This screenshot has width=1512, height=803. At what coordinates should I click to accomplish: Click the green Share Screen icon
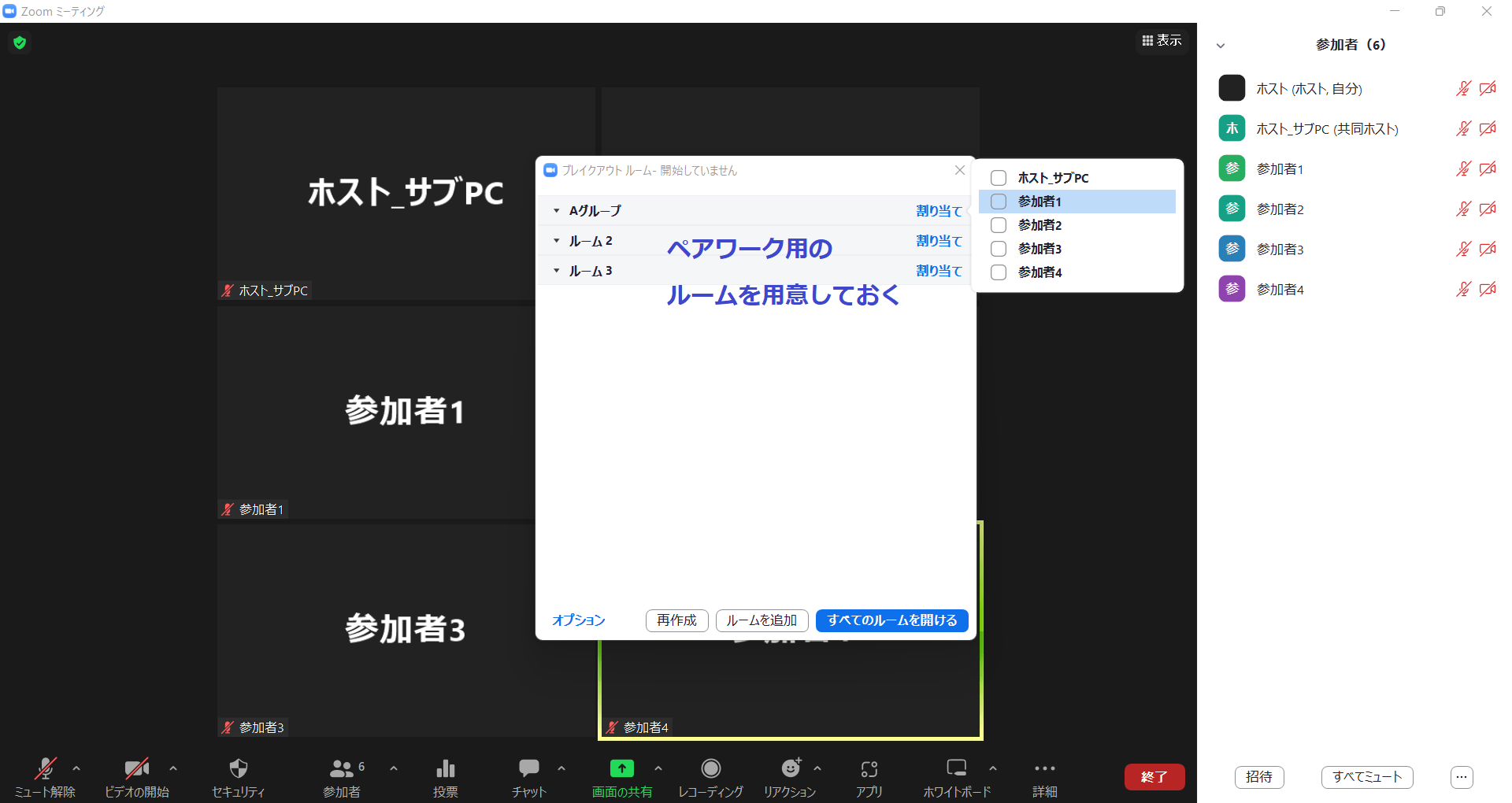coord(621,768)
